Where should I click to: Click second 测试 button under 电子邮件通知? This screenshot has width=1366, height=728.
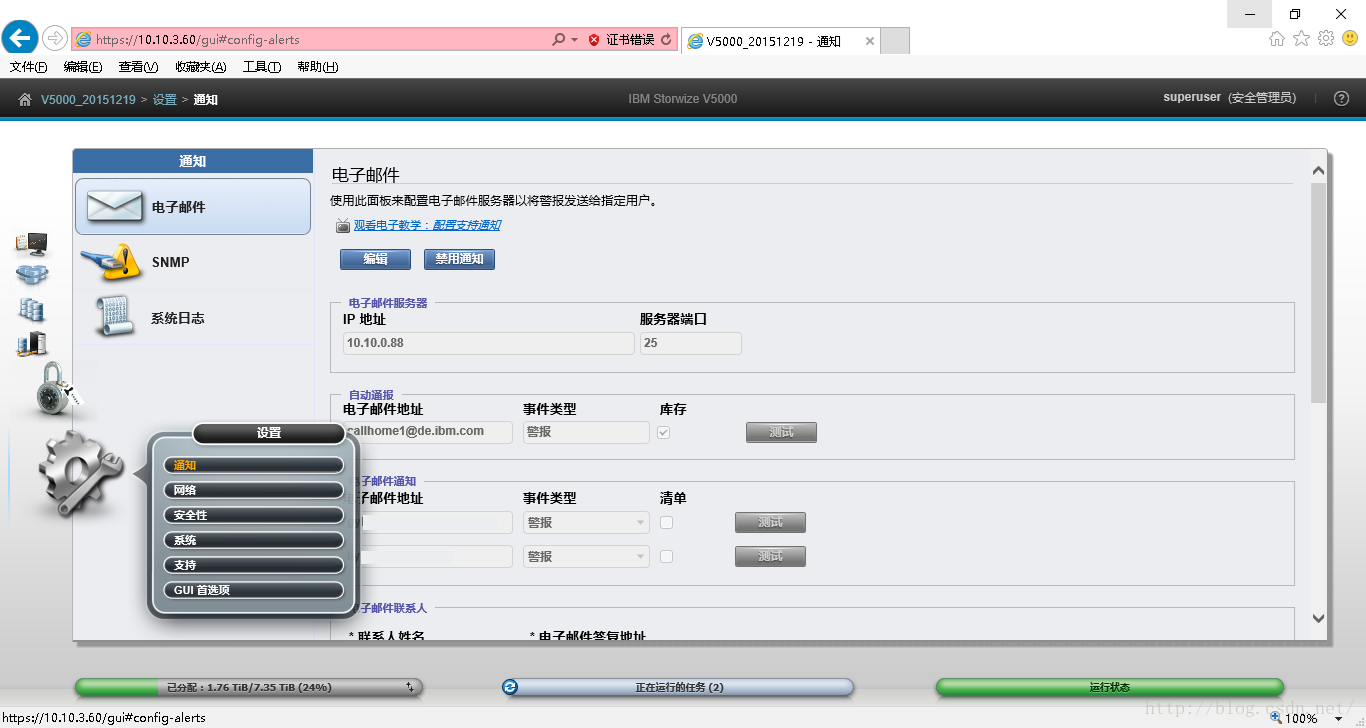pyautogui.click(x=770, y=556)
